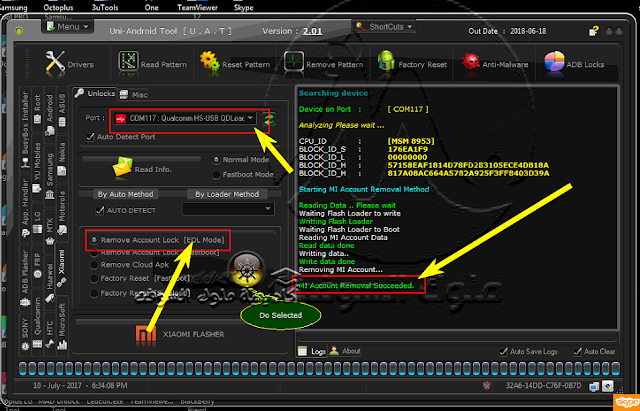Screen dimensions: 640x411
Task: Click the serial code 32A6-14DD-C76F-0B7D
Action: tap(543, 385)
